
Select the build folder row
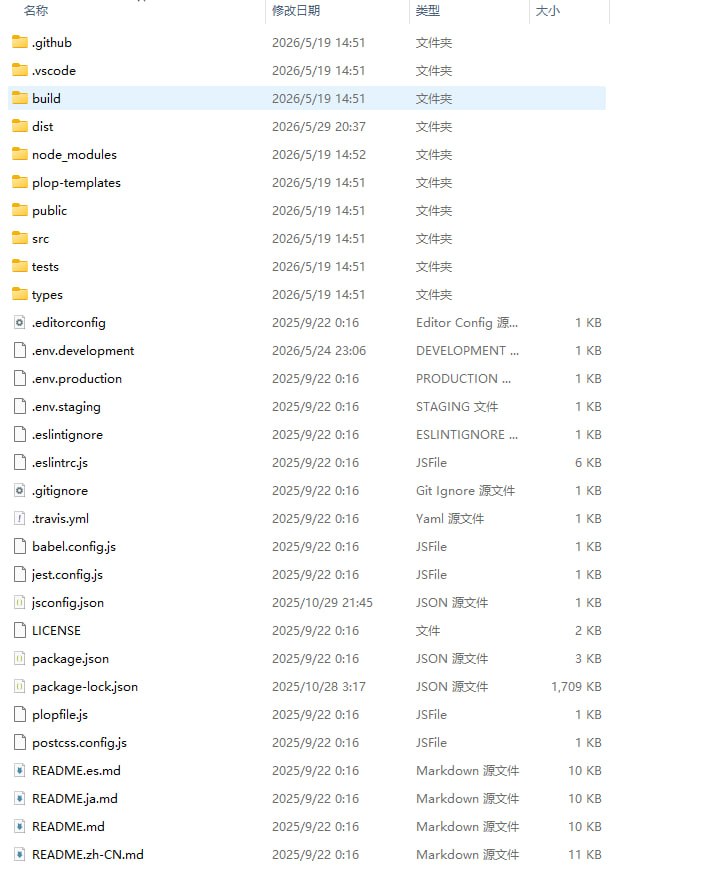pos(307,99)
